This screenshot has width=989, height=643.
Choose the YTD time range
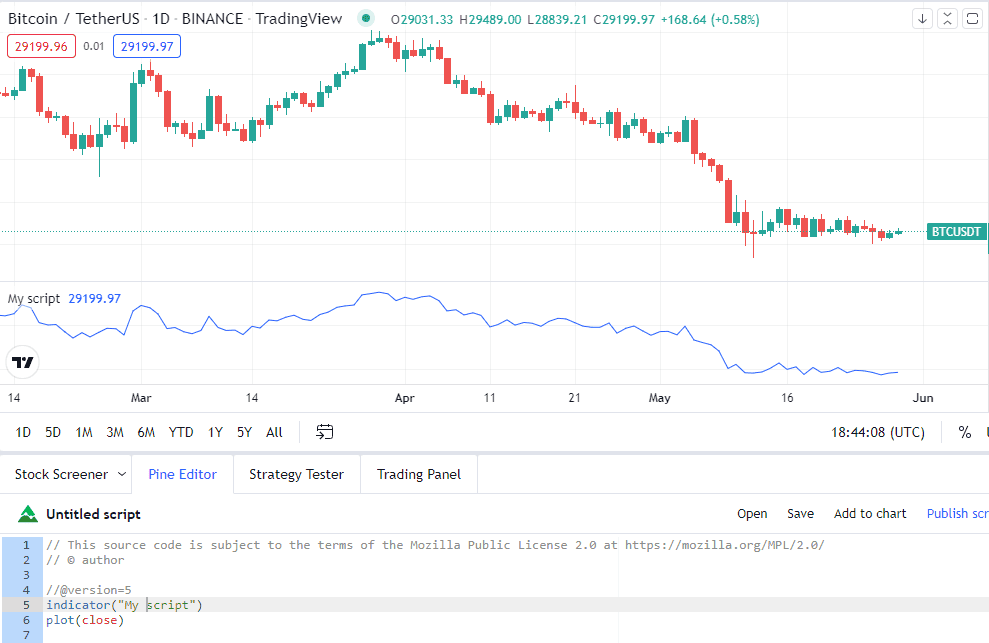pyautogui.click(x=181, y=432)
